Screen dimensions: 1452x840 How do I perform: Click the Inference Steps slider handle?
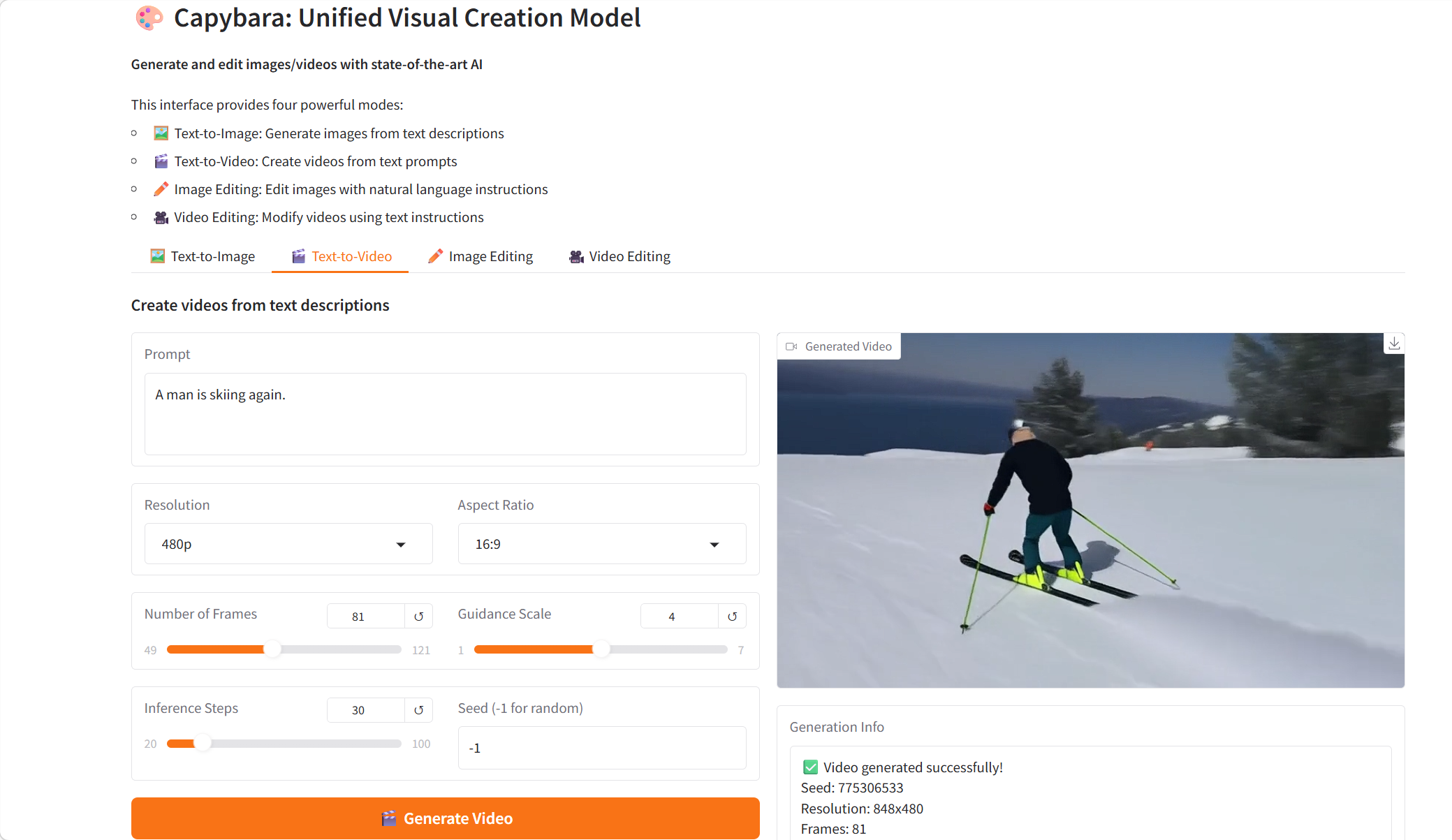(202, 743)
